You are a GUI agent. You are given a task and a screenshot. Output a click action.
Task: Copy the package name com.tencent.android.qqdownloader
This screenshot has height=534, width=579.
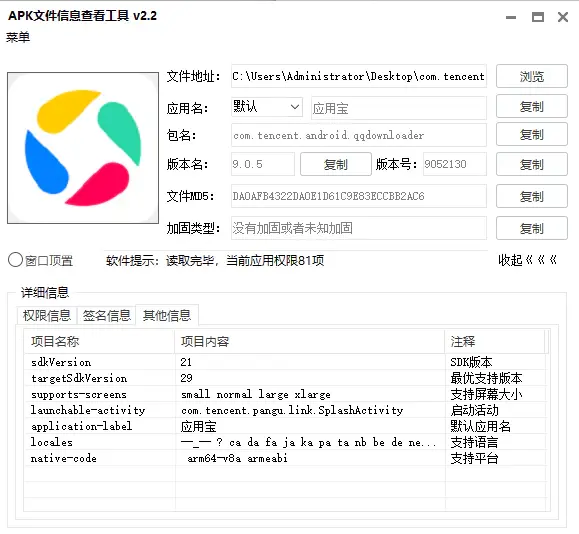(532, 134)
